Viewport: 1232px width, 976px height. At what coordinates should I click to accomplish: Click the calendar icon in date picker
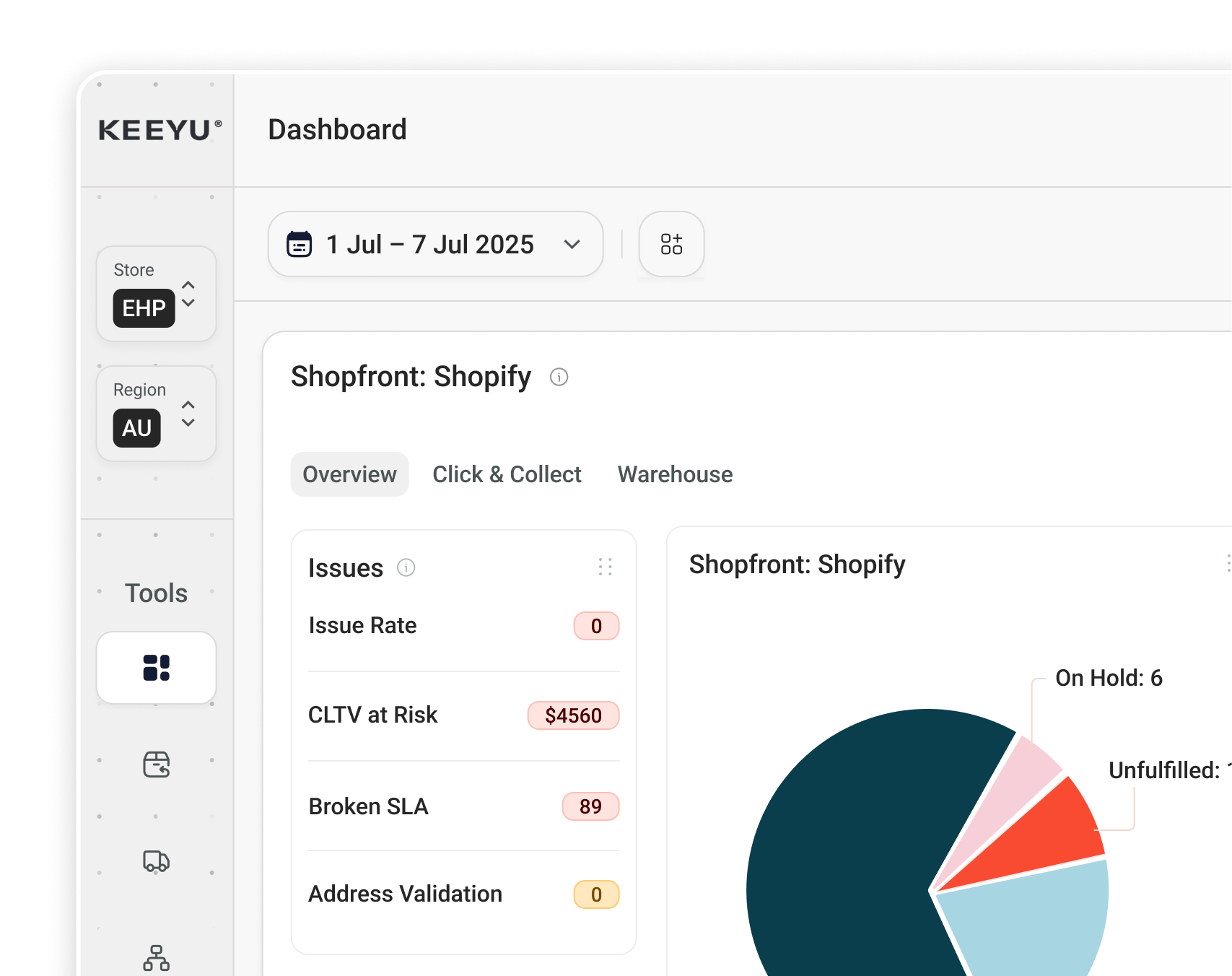300,244
